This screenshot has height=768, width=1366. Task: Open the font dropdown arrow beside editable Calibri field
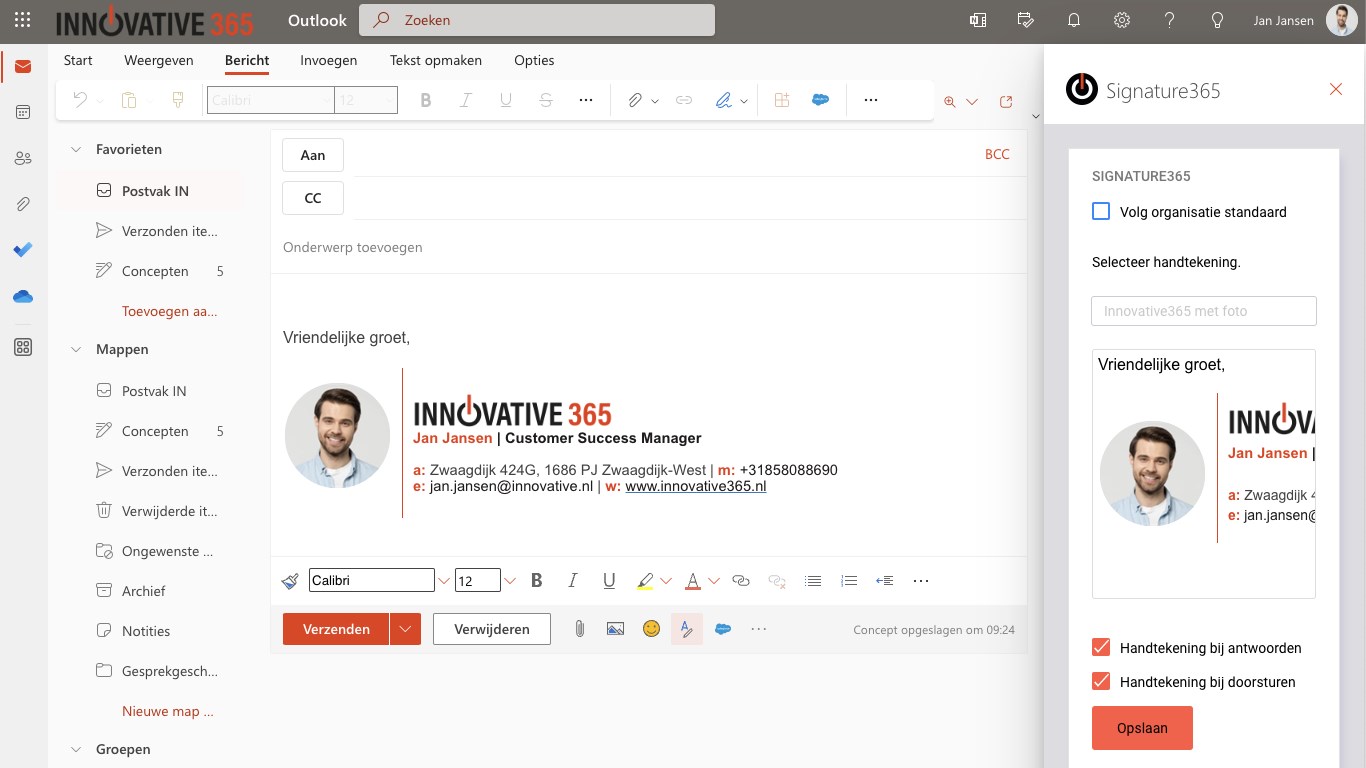(x=443, y=581)
